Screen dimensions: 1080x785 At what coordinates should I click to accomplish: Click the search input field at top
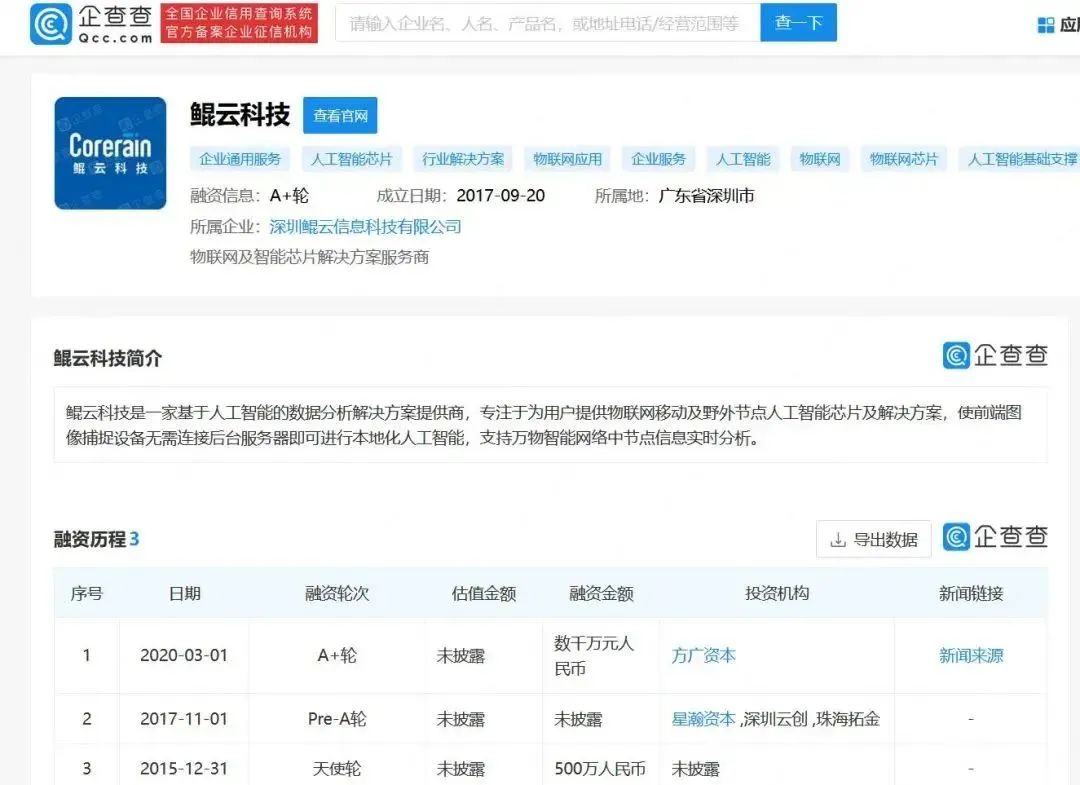coord(545,21)
